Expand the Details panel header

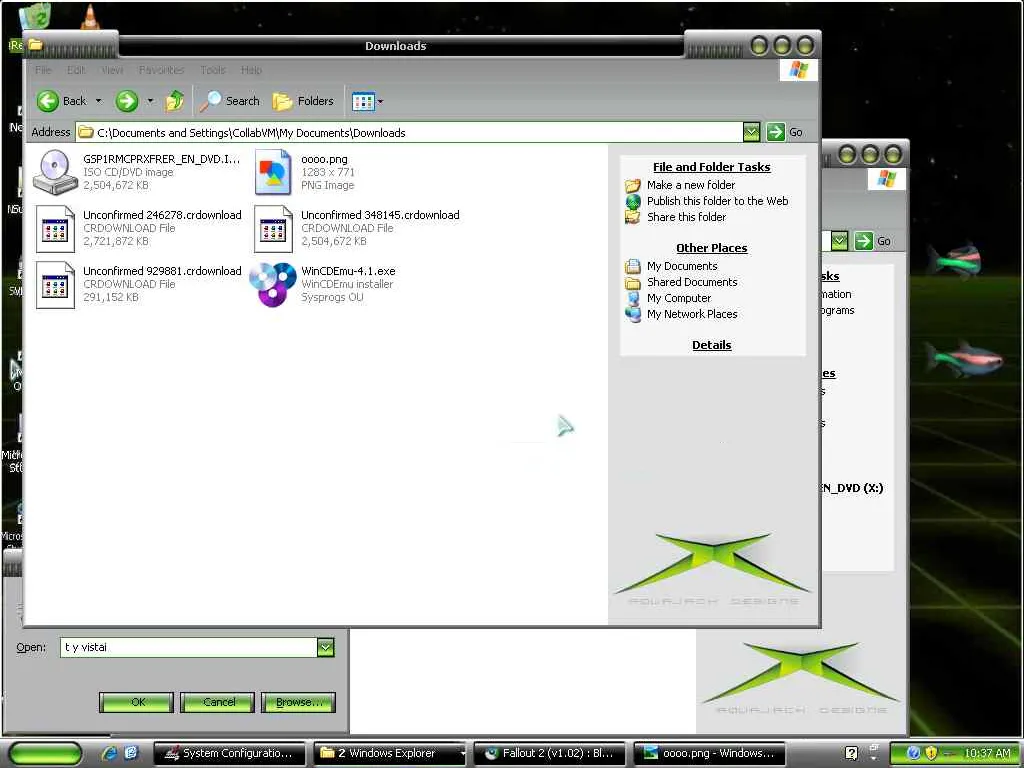click(711, 345)
